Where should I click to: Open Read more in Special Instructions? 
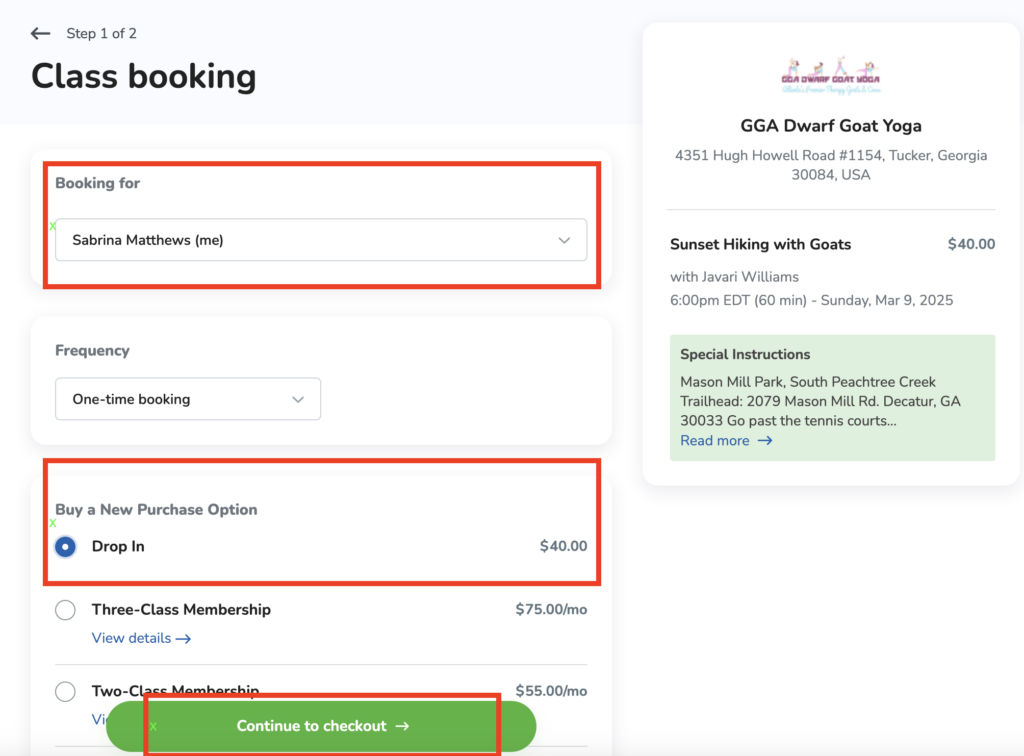726,441
